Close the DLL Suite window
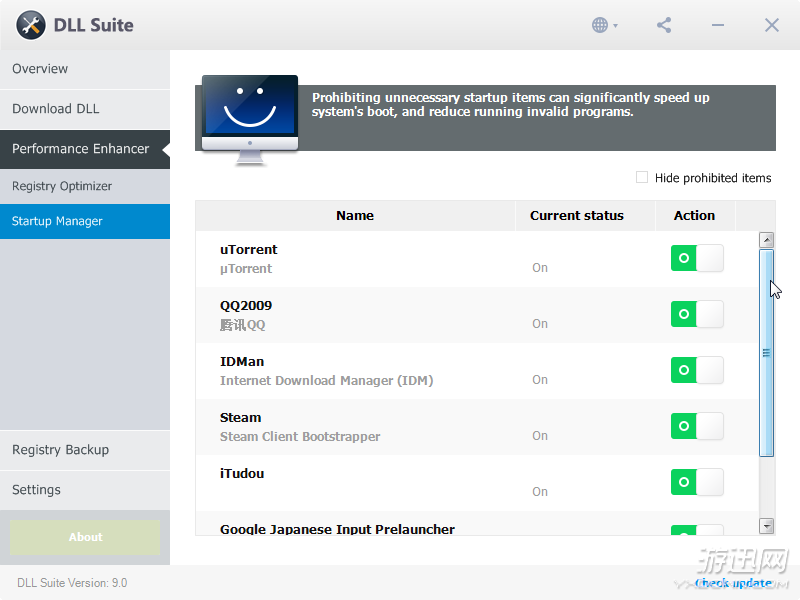800x600 pixels. [x=771, y=25]
